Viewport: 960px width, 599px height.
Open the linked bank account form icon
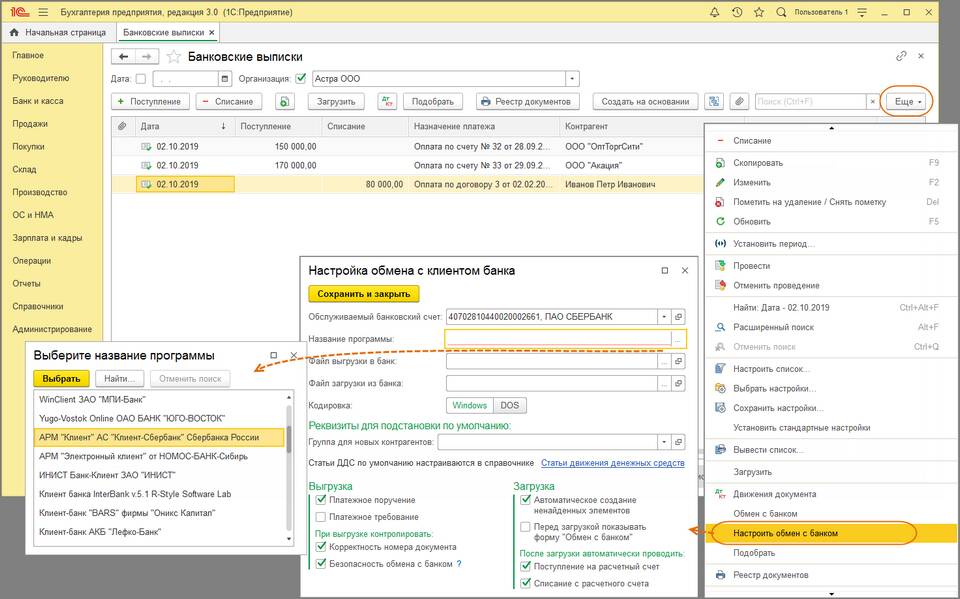click(x=678, y=317)
